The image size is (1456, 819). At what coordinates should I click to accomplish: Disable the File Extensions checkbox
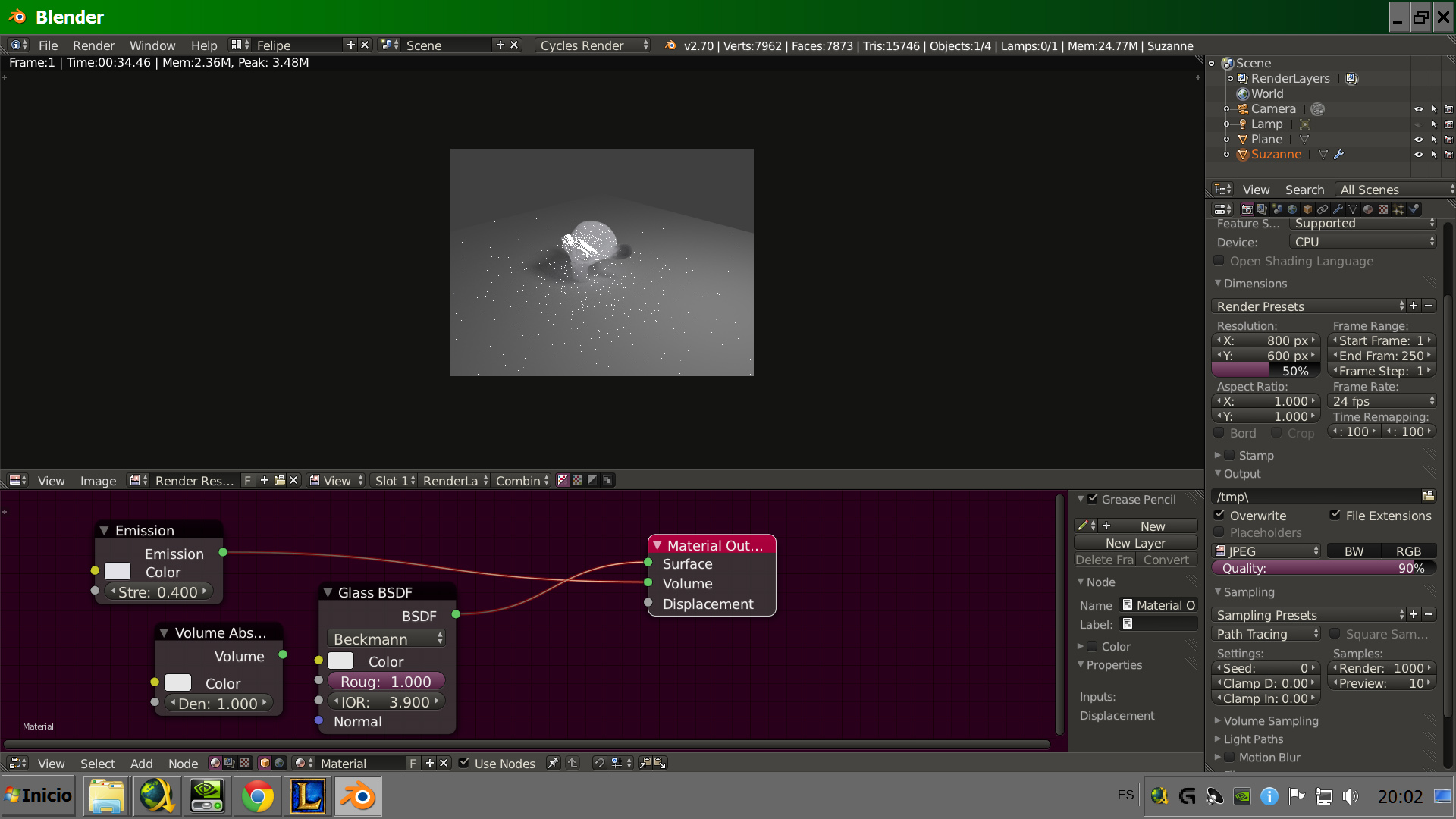1335,515
